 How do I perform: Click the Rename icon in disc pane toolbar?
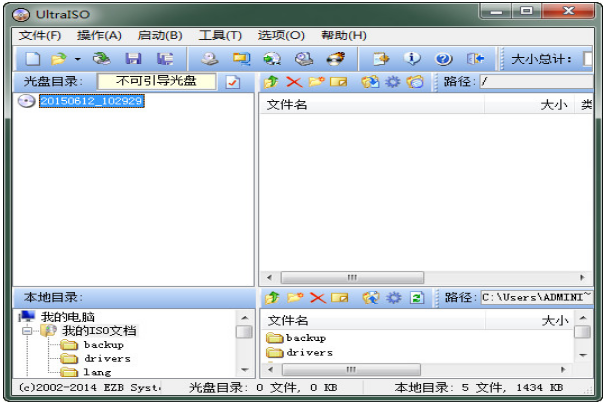coord(339,82)
